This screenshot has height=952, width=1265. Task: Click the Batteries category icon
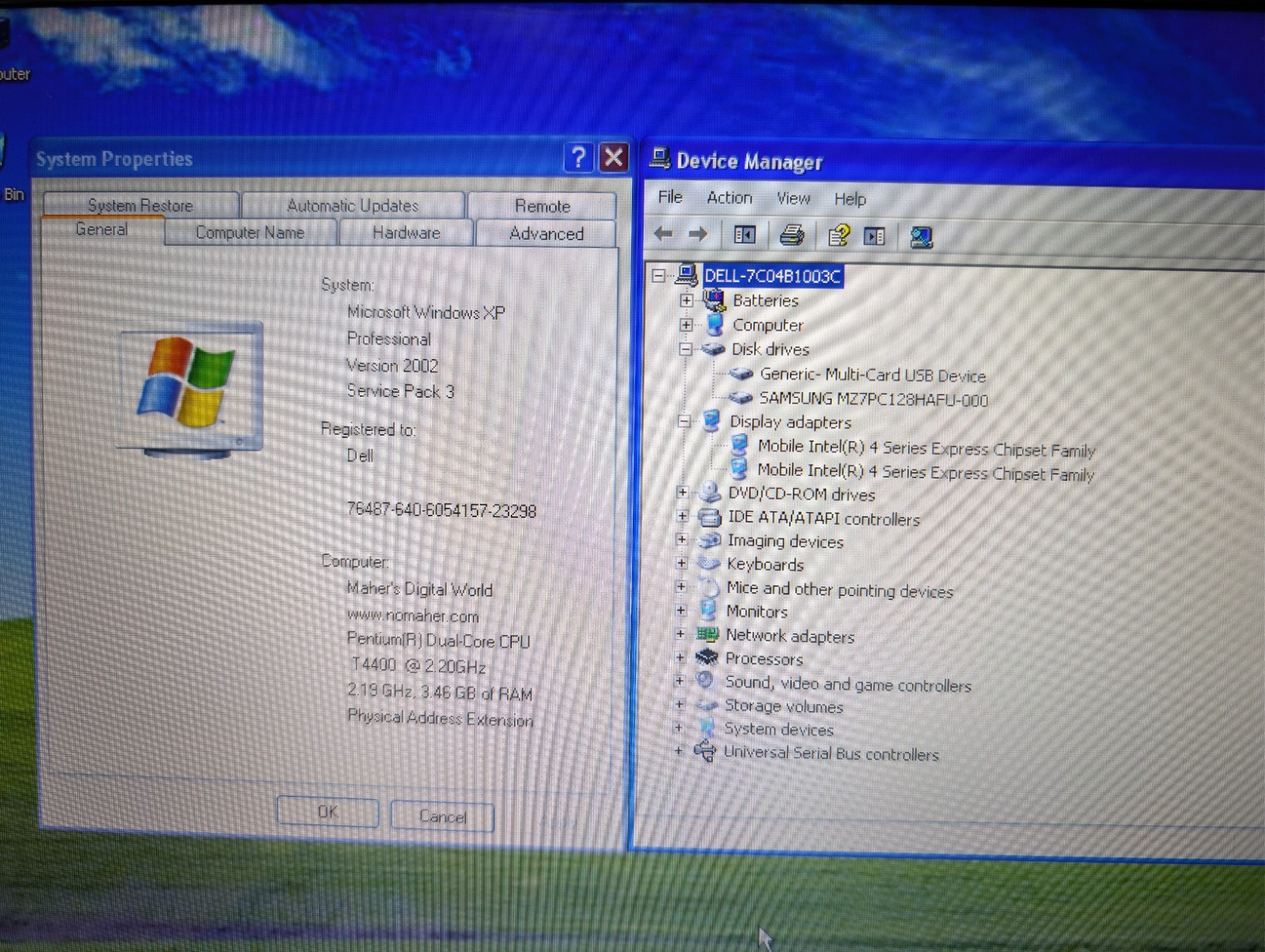click(x=714, y=300)
